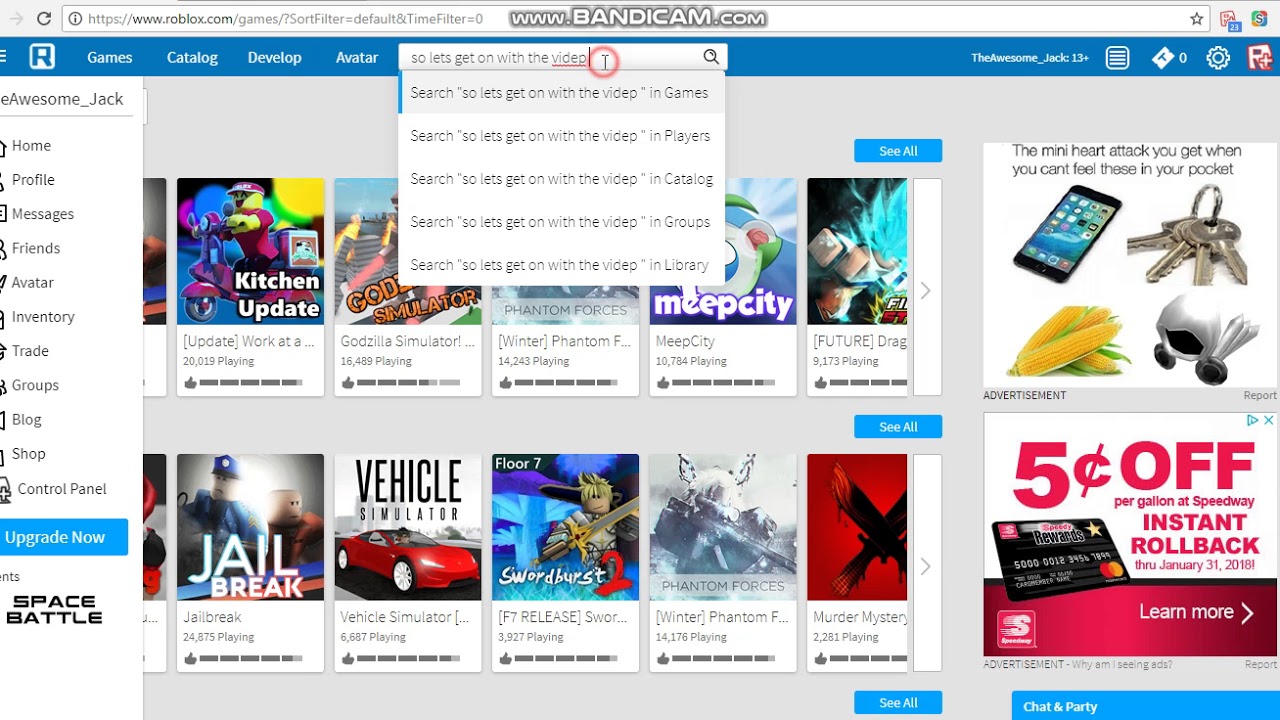Click the second See All button above Jailbreak row
This screenshot has height=720, width=1280.
898,427
